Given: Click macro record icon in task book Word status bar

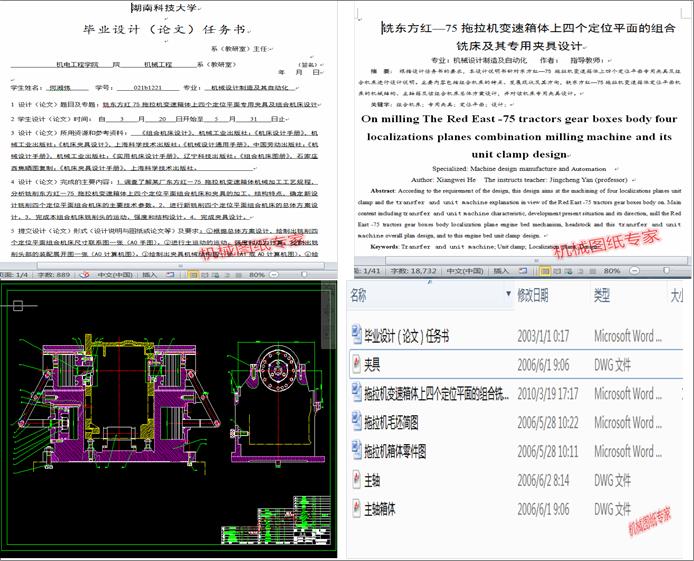Looking at the screenshot, I should click(x=170, y=275).
